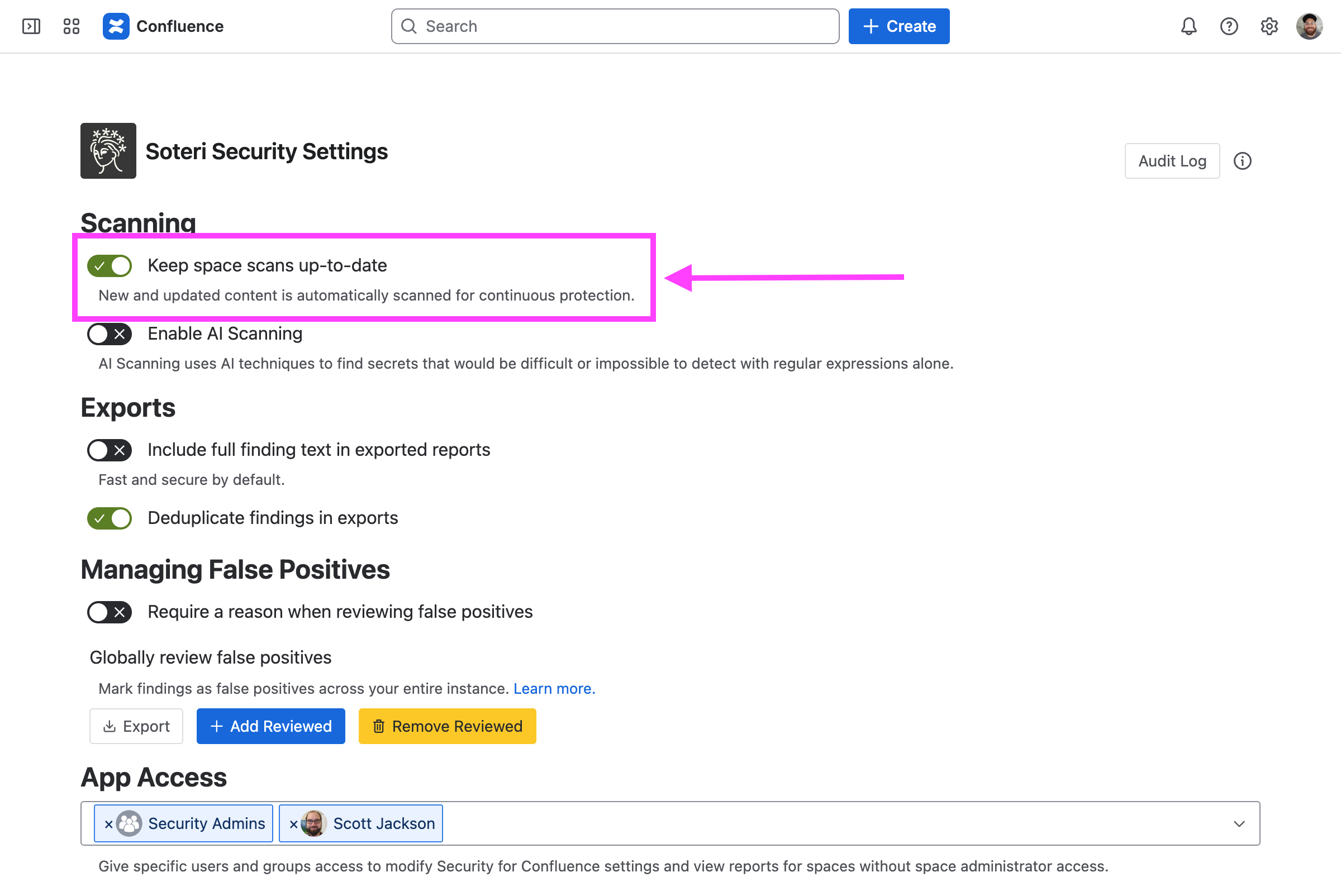Toggle Require a reason for false positives

click(x=109, y=612)
